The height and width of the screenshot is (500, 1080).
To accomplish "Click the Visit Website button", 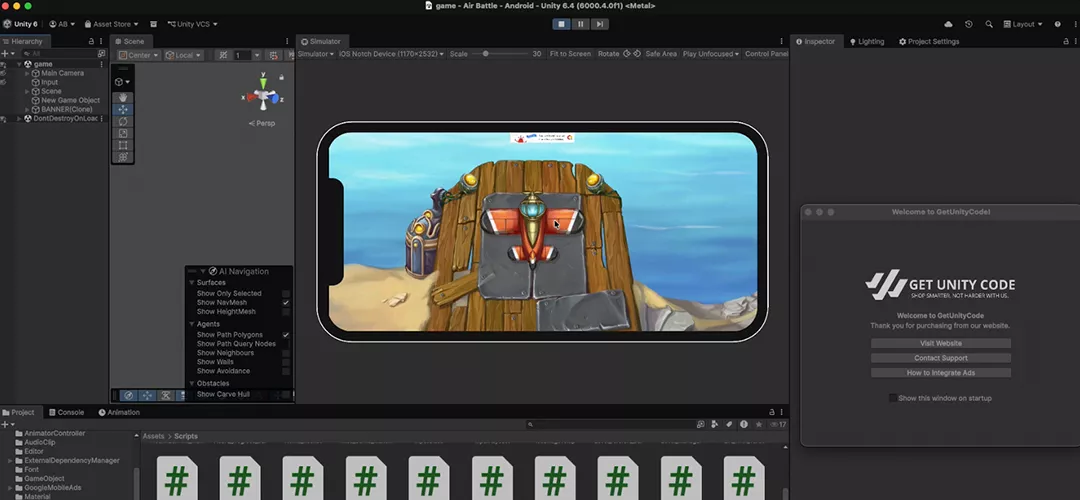I will 940,343.
